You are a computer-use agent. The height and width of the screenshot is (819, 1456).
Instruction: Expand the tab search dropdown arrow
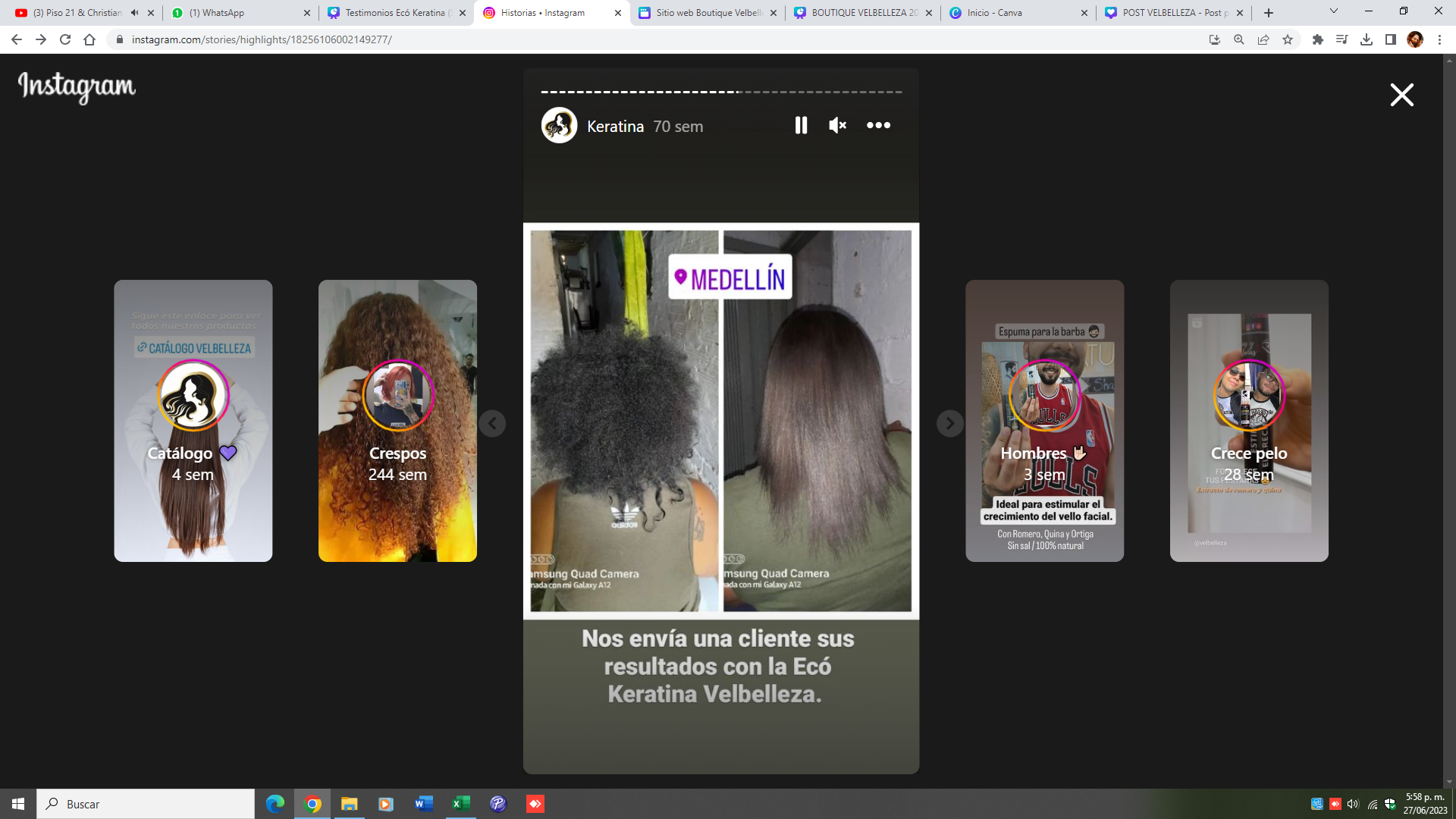click(1334, 11)
